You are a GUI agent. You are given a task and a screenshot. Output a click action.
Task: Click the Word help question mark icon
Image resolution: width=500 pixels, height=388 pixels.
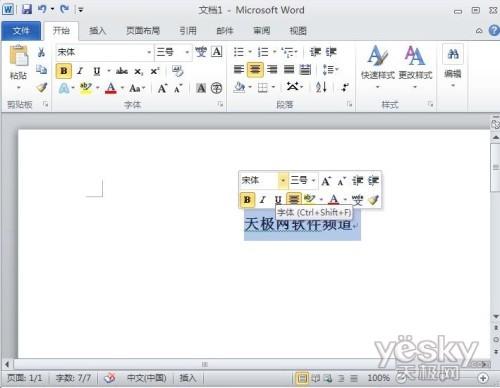(494, 31)
